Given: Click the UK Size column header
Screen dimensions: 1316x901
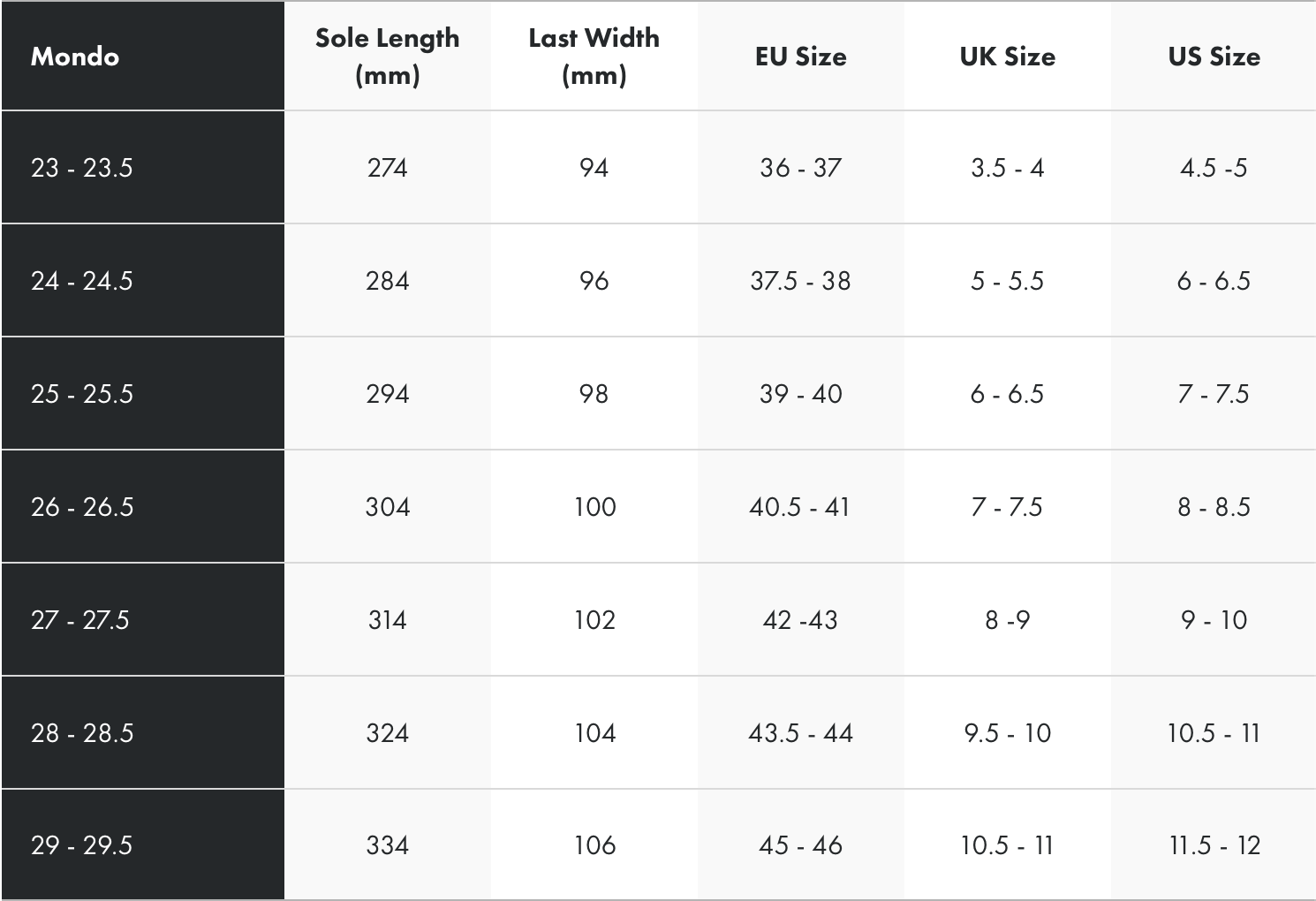Looking at the screenshot, I should click(x=1007, y=57).
